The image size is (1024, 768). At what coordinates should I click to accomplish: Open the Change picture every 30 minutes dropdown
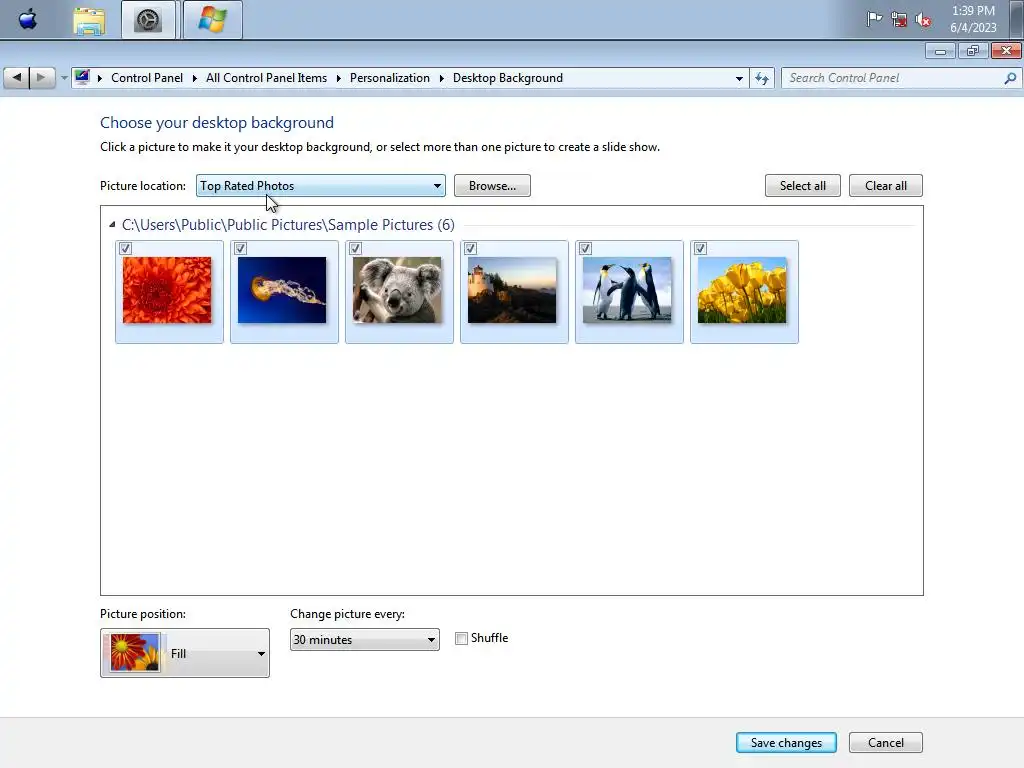364,640
